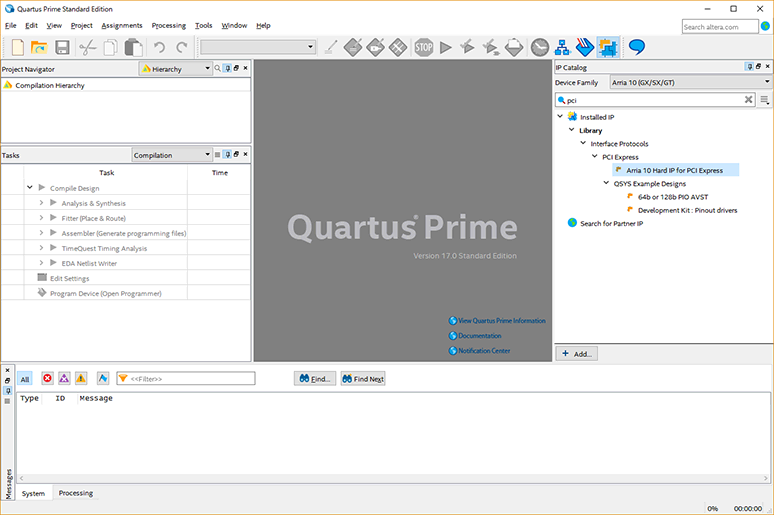Screen dimensions: 774x515
Task: Clear the pci search text
Action: (x=748, y=100)
